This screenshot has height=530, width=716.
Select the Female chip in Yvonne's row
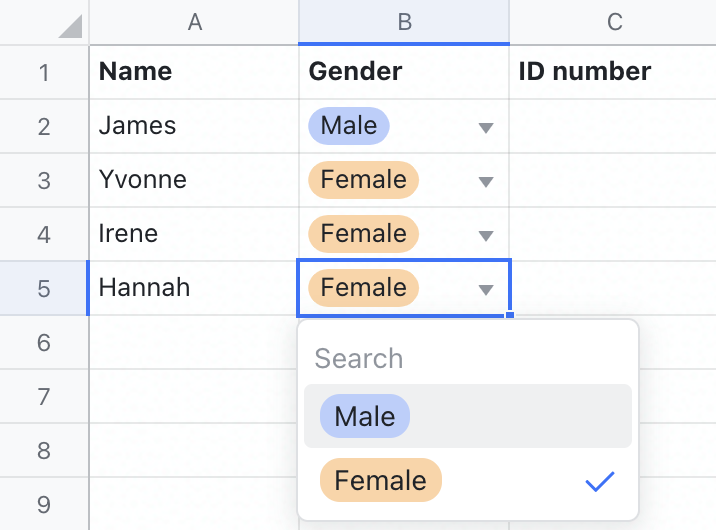pyautogui.click(x=363, y=180)
